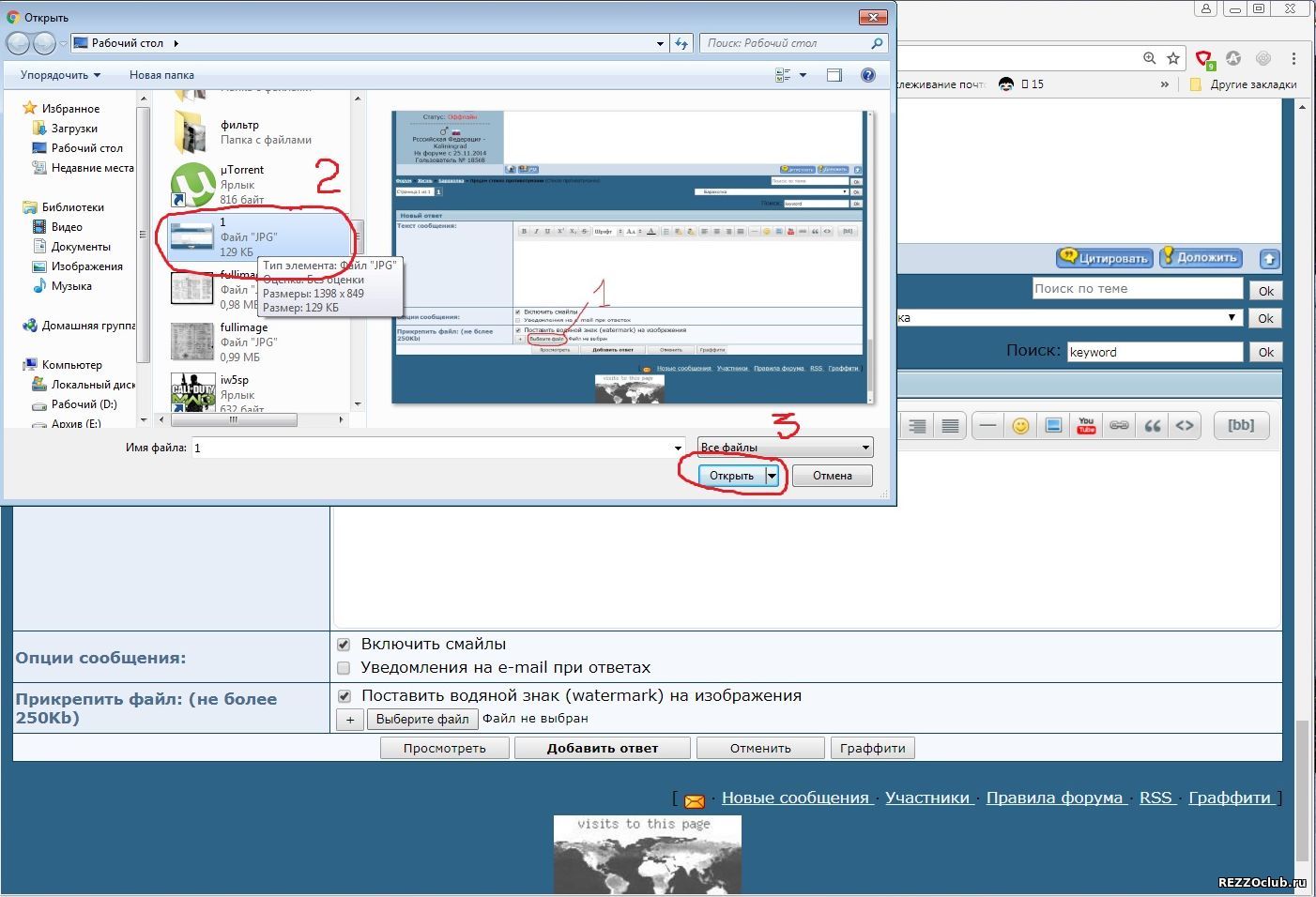Uncheck the watermark on images option
The width and height of the screenshot is (1316, 897).
tap(344, 696)
